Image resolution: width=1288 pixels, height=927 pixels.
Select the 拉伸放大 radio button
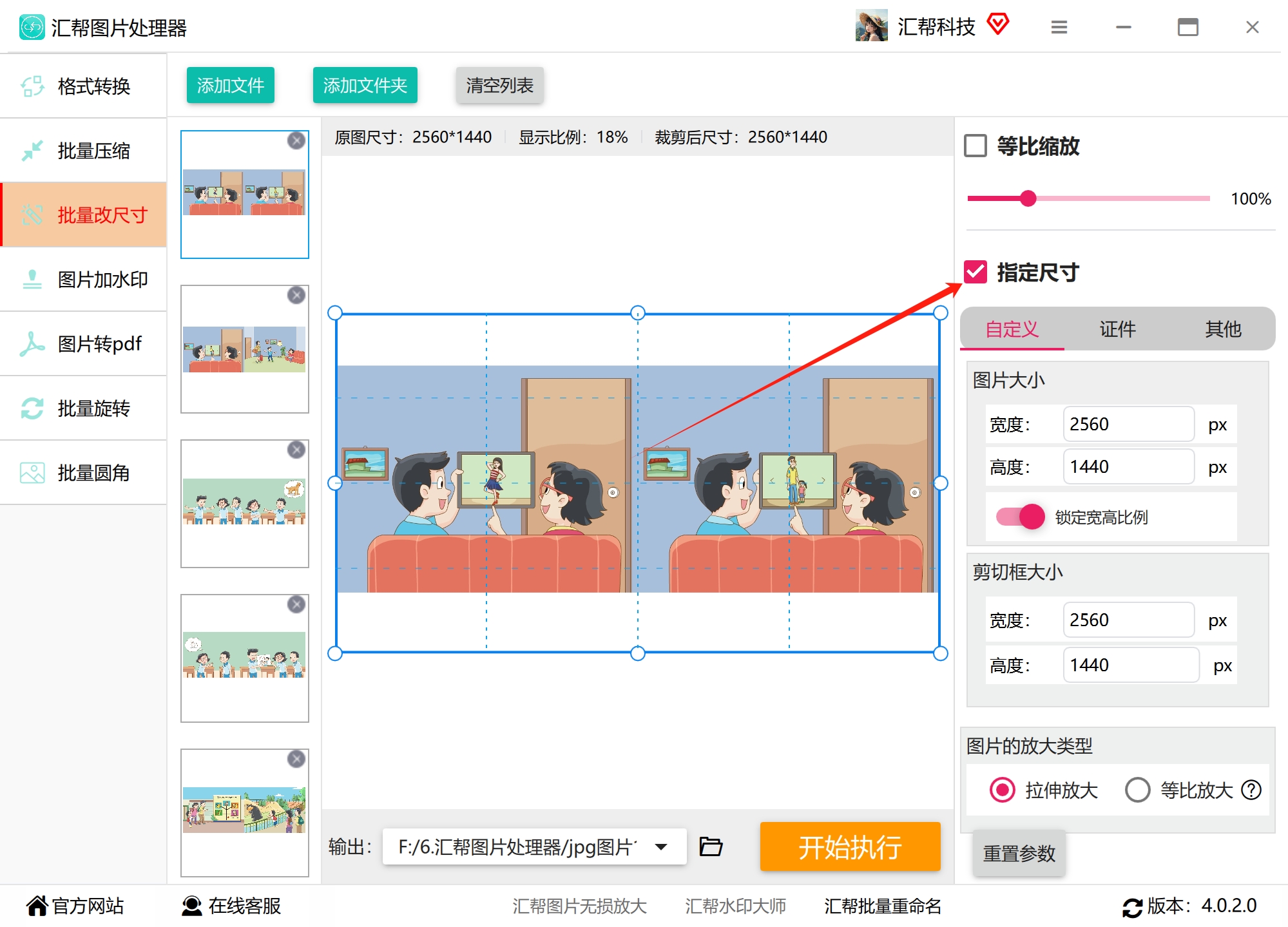pyautogui.click(x=1003, y=790)
